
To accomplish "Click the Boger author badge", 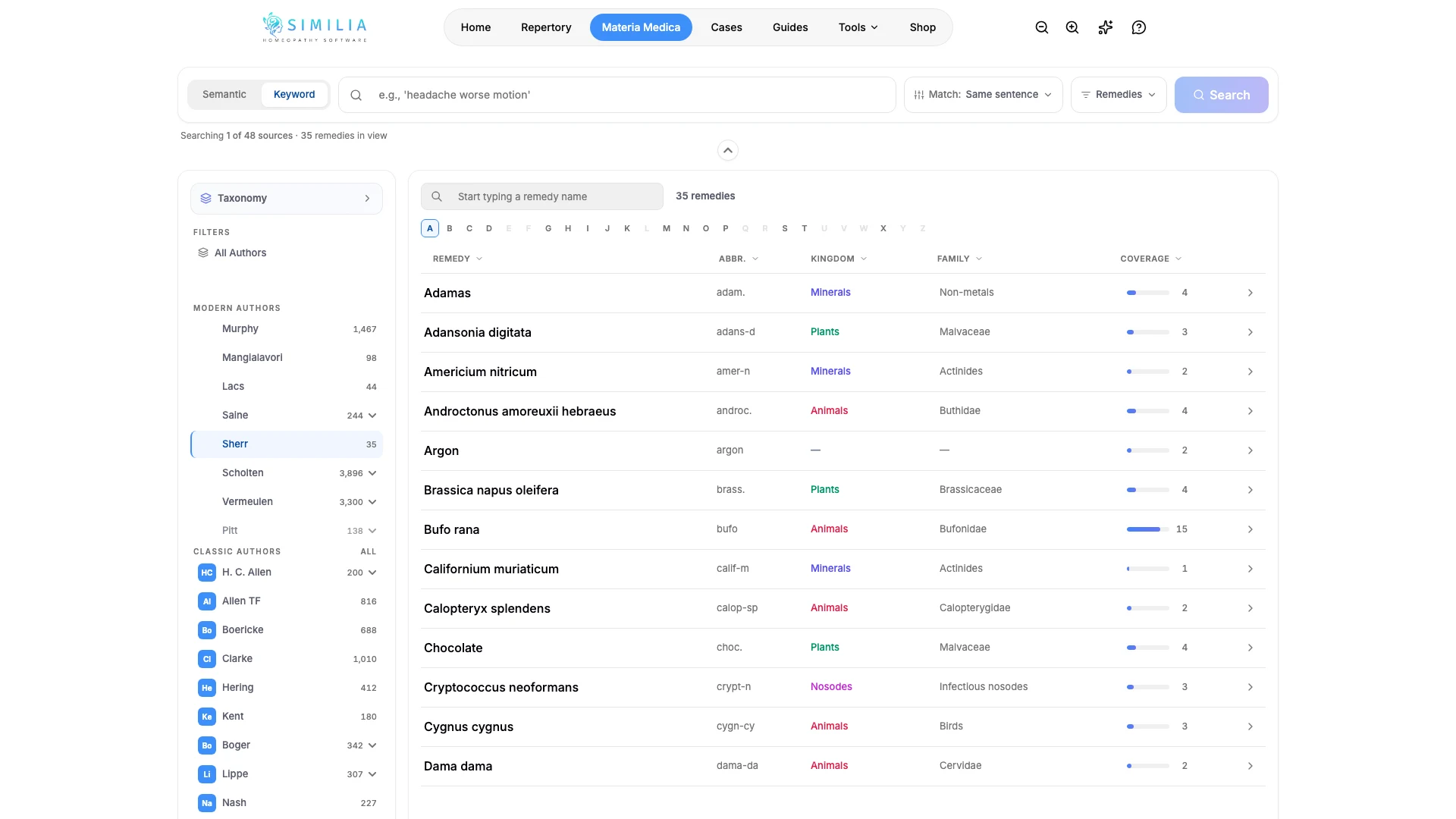I will (x=207, y=745).
